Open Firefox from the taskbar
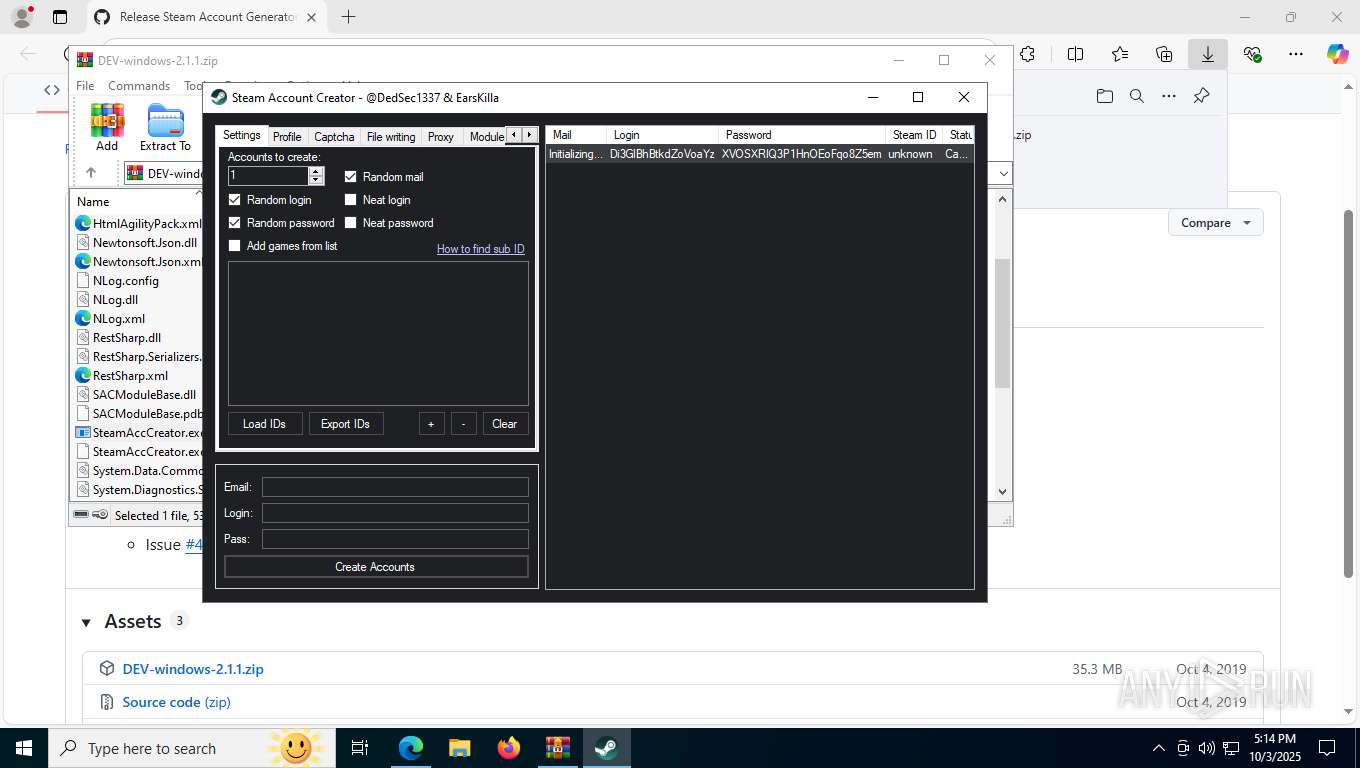The height and width of the screenshot is (768, 1360). click(509, 748)
